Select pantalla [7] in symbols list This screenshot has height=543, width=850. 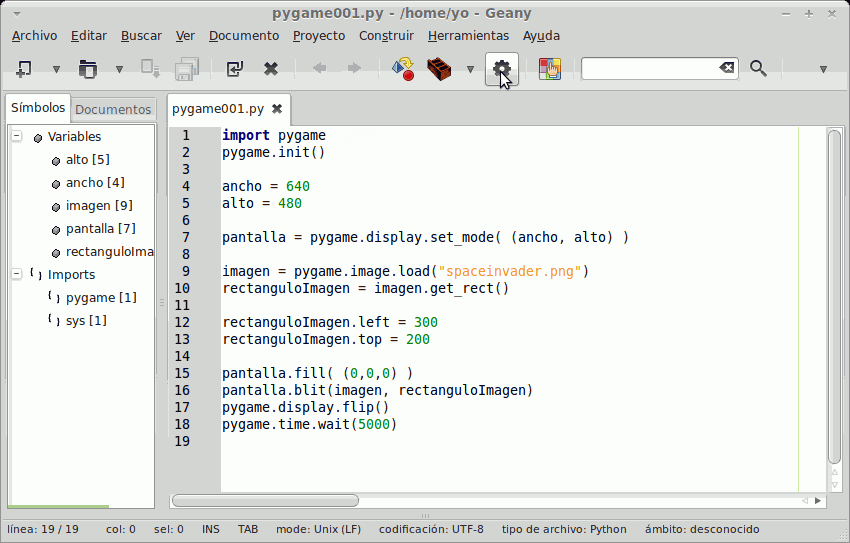click(x=100, y=229)
